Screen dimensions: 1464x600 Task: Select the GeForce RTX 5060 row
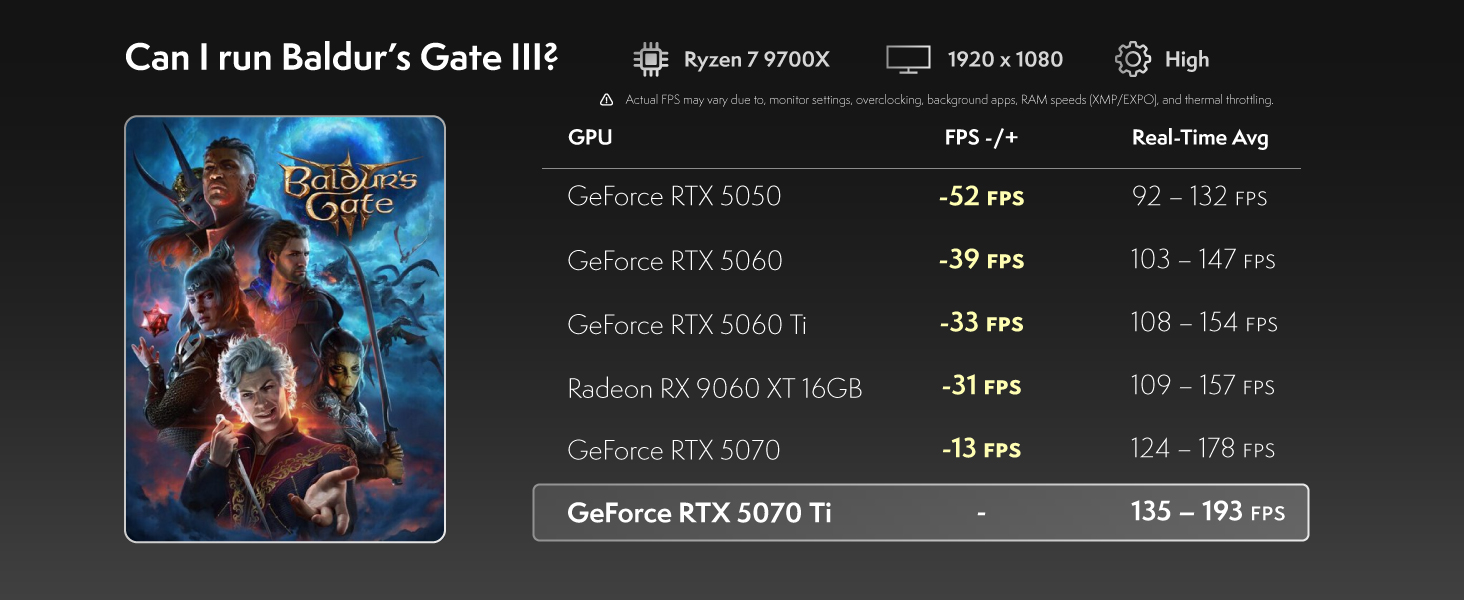(x=921, y=260)
